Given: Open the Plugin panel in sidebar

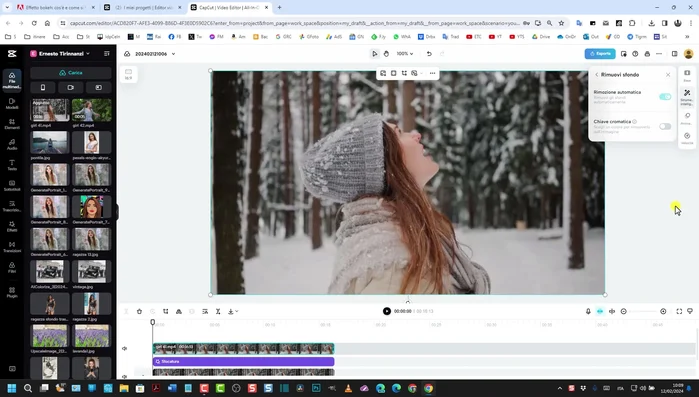Looking at the screenshot, I should pos(12,292).
